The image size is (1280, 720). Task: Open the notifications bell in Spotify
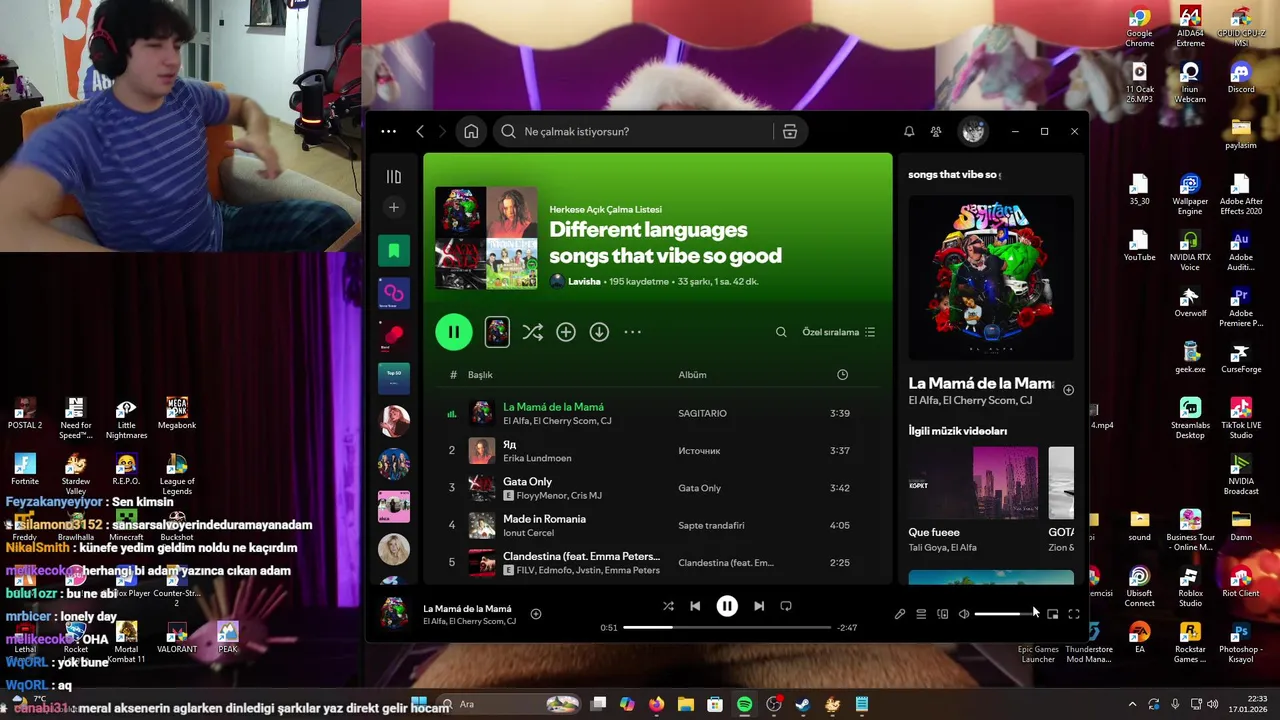click(909, 132)
